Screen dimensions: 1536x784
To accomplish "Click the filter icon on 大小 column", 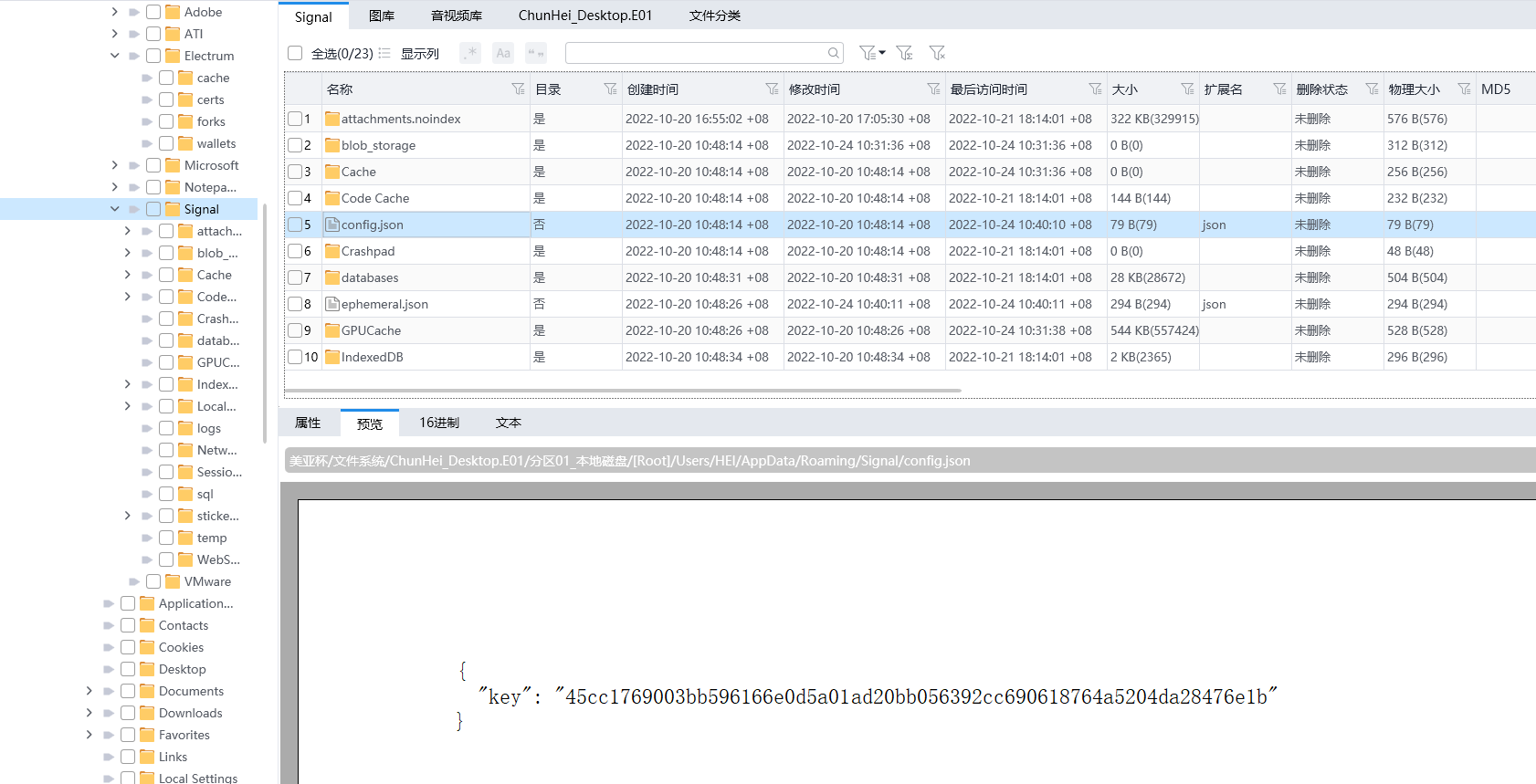I will click(1186, 89).
